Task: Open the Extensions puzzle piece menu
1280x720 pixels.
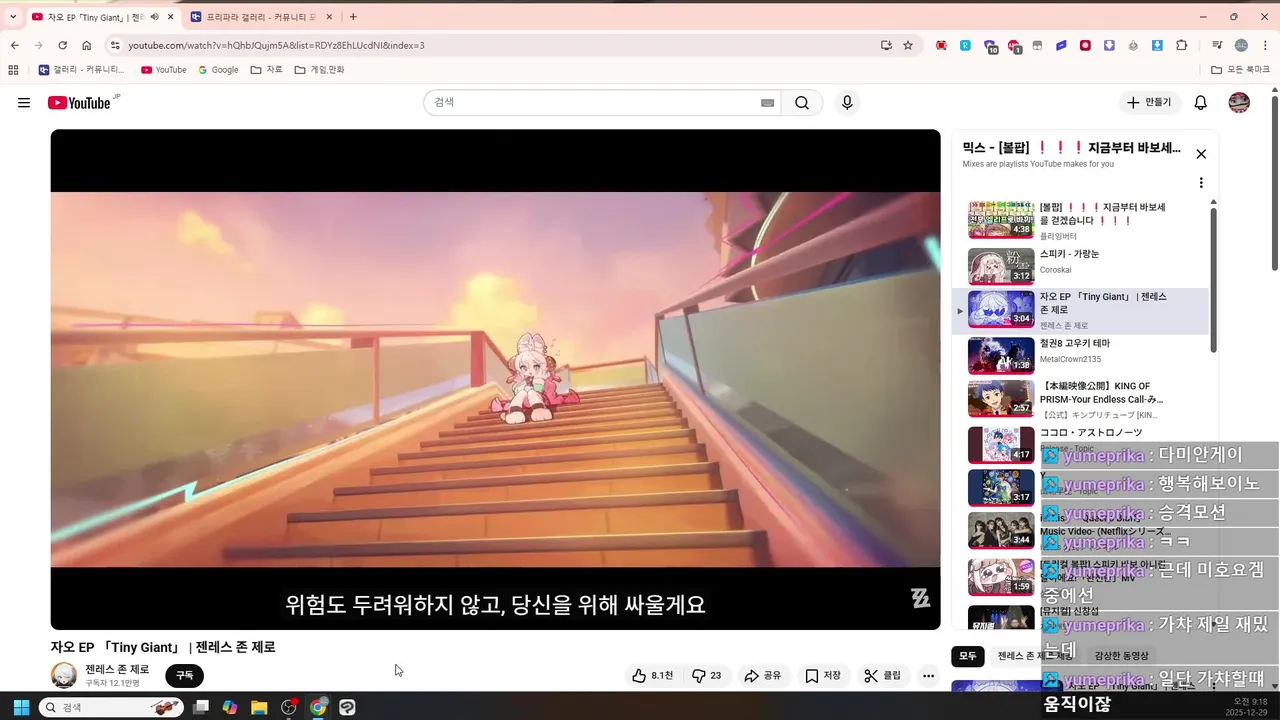Action: [x=1182, y=45]
